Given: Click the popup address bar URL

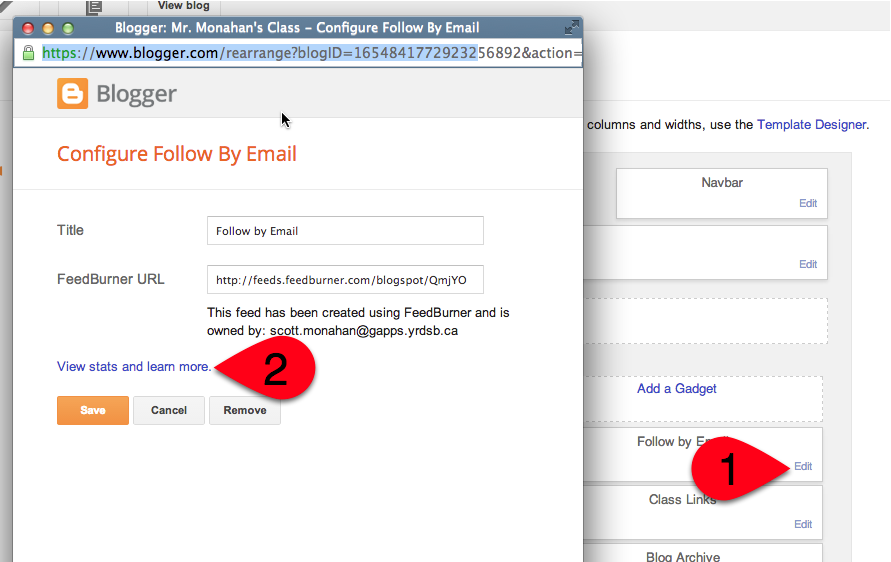Looking at the screenshot, I should click(311, 53).
